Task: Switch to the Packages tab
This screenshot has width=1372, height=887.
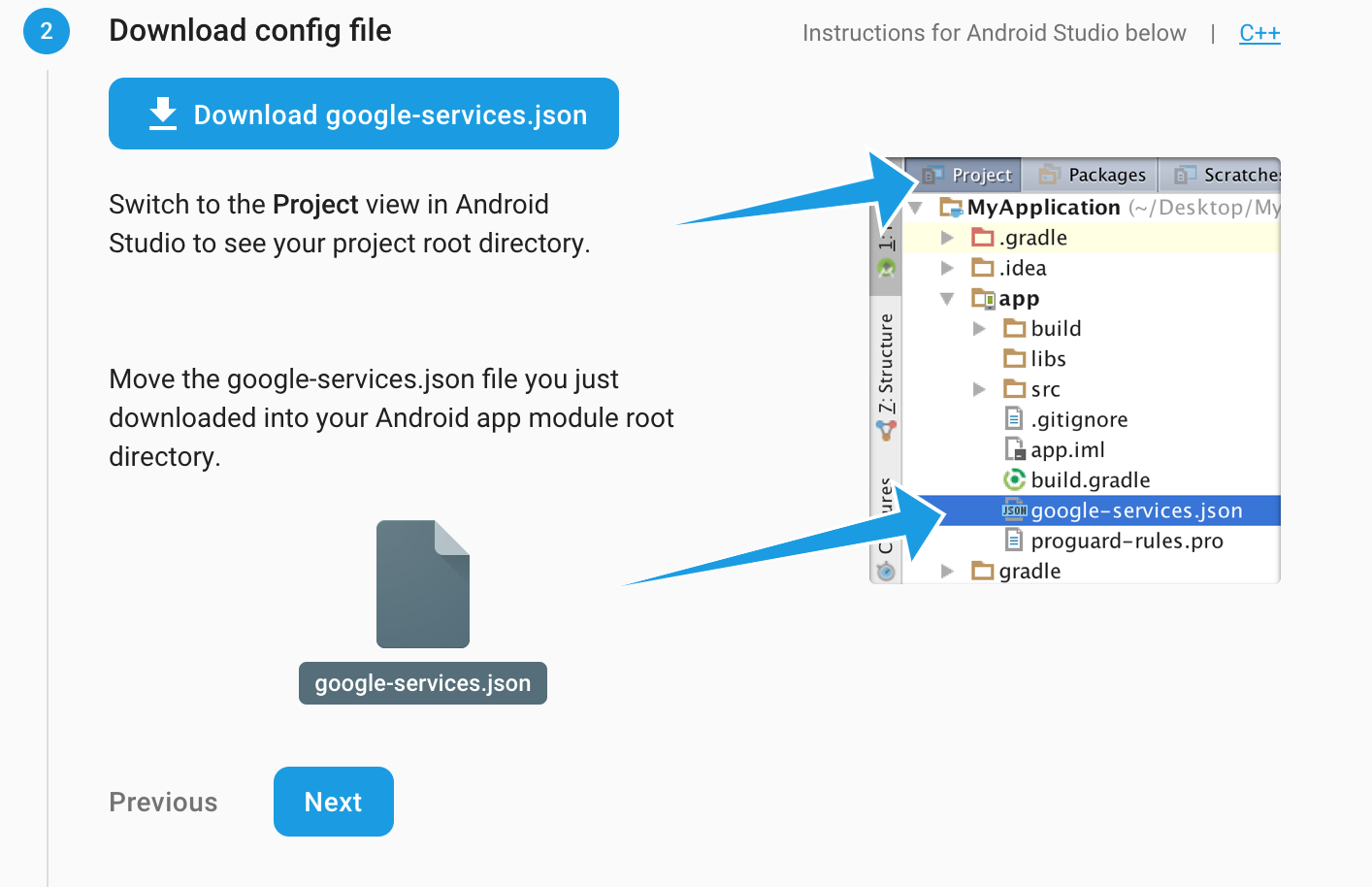Action: [x=1093, y=175]
